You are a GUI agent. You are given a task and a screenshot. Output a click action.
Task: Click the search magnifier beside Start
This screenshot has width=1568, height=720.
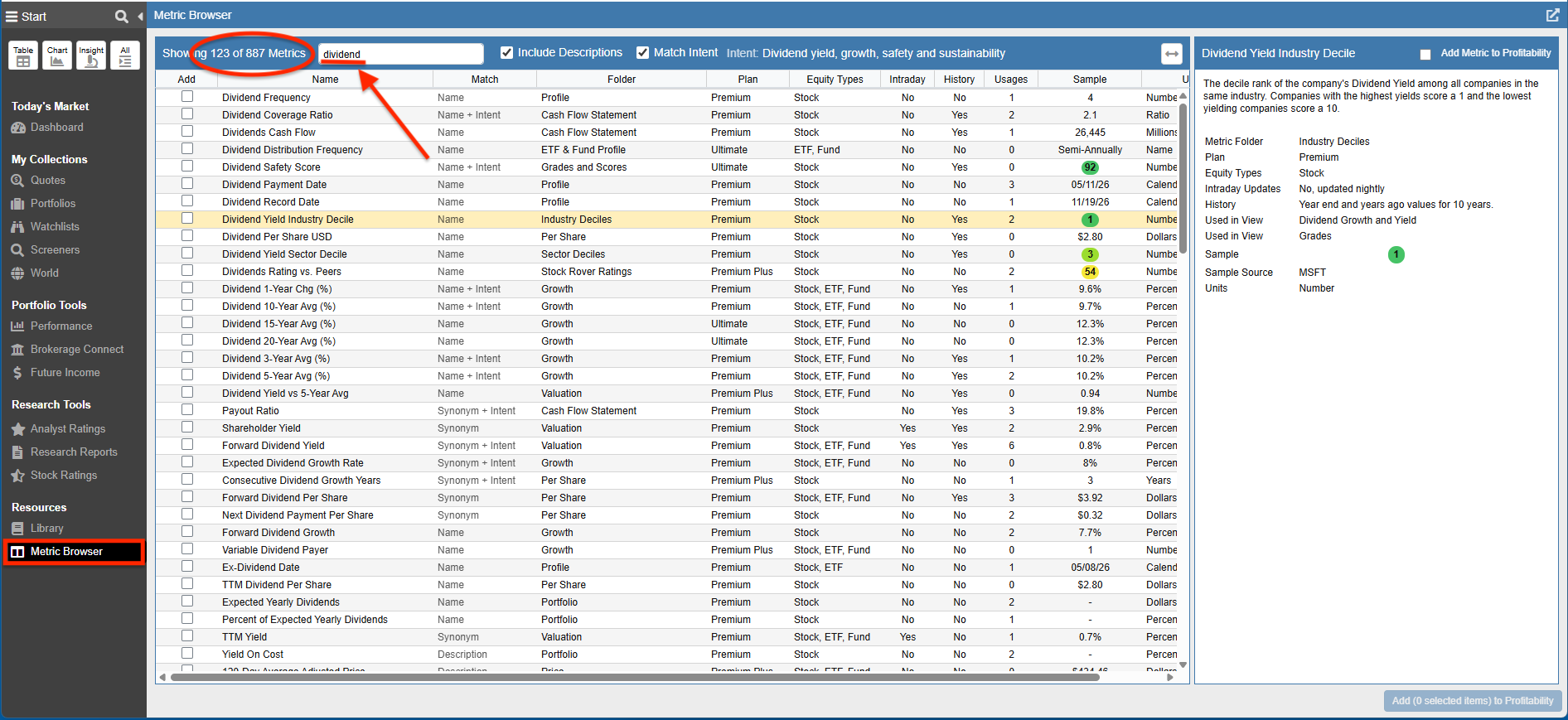pyautogui.click(x=122, y=16)
